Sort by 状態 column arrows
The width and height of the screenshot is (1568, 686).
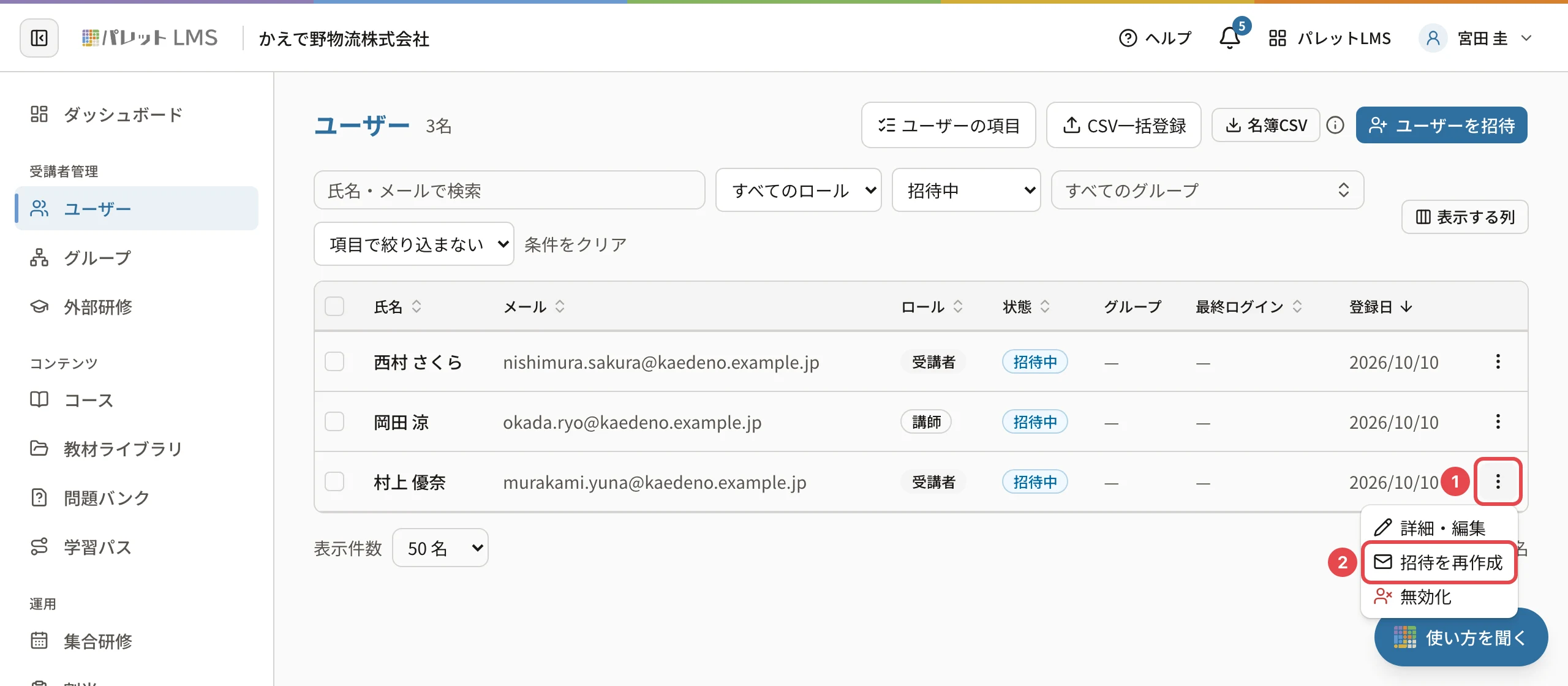(x=1045, y=306)
